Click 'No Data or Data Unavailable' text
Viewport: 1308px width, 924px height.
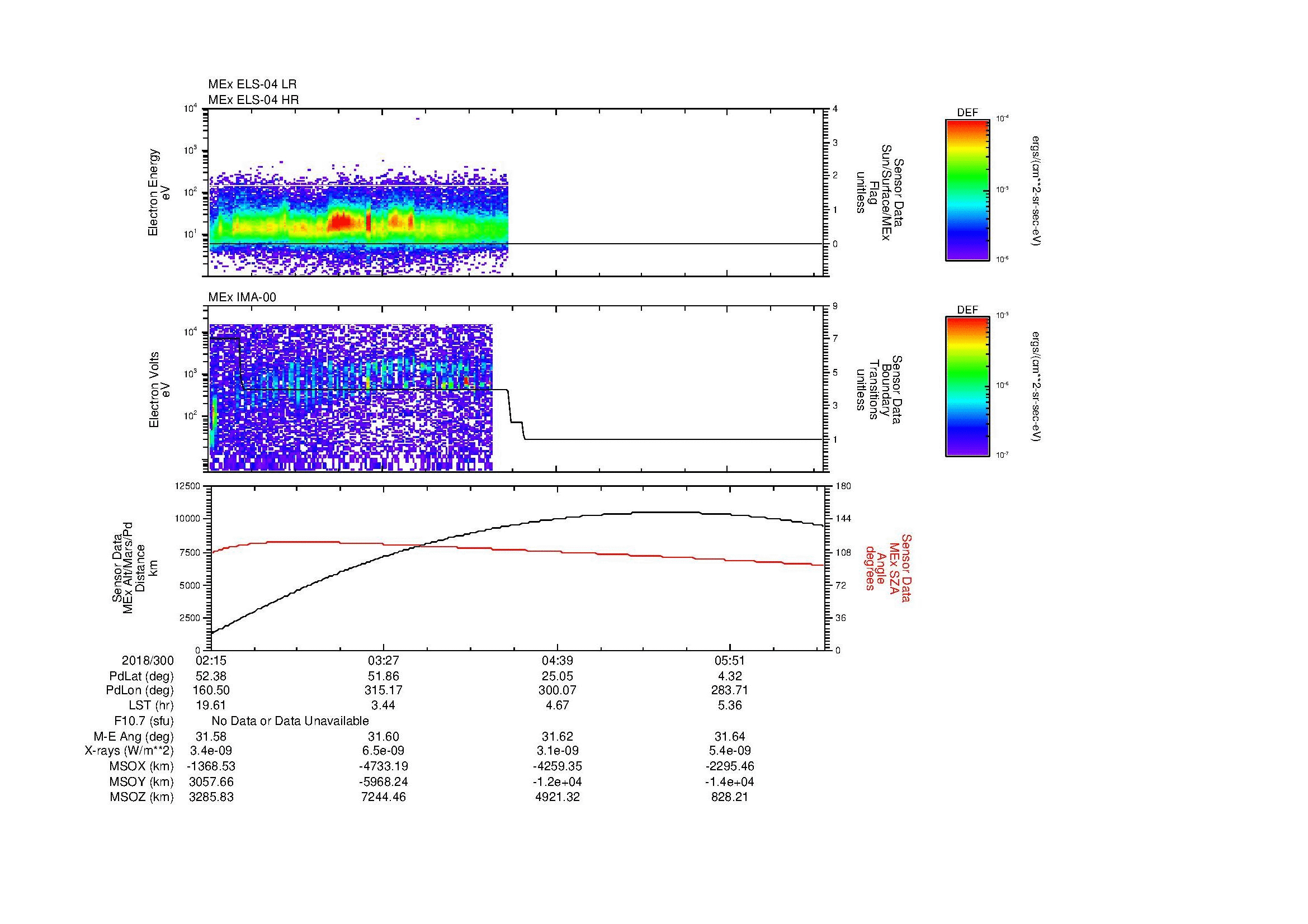click(290, 721)
